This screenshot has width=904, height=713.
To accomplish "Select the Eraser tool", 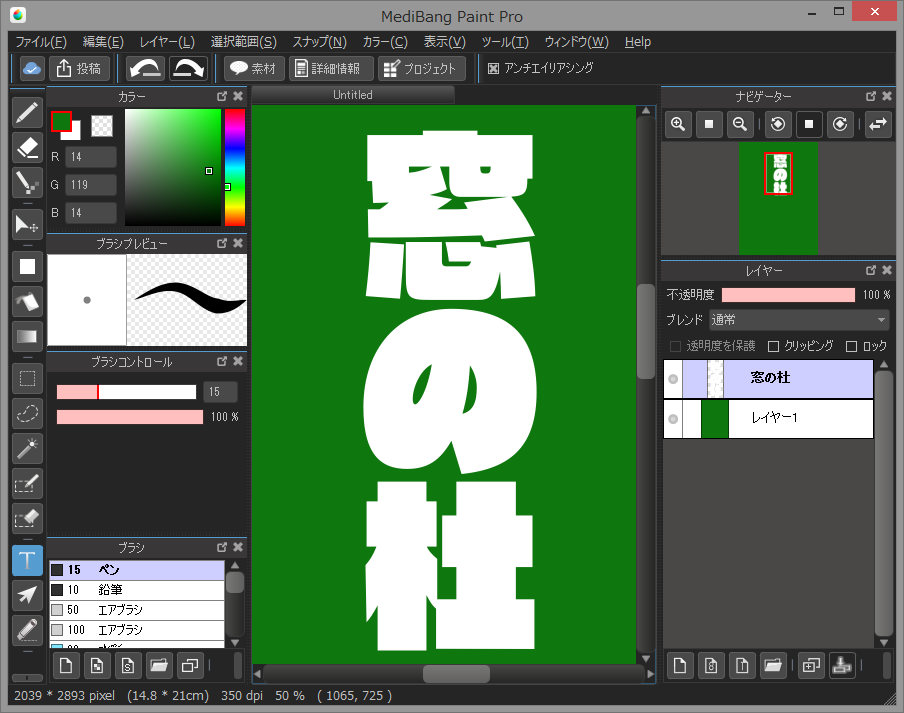I will 27,149.
